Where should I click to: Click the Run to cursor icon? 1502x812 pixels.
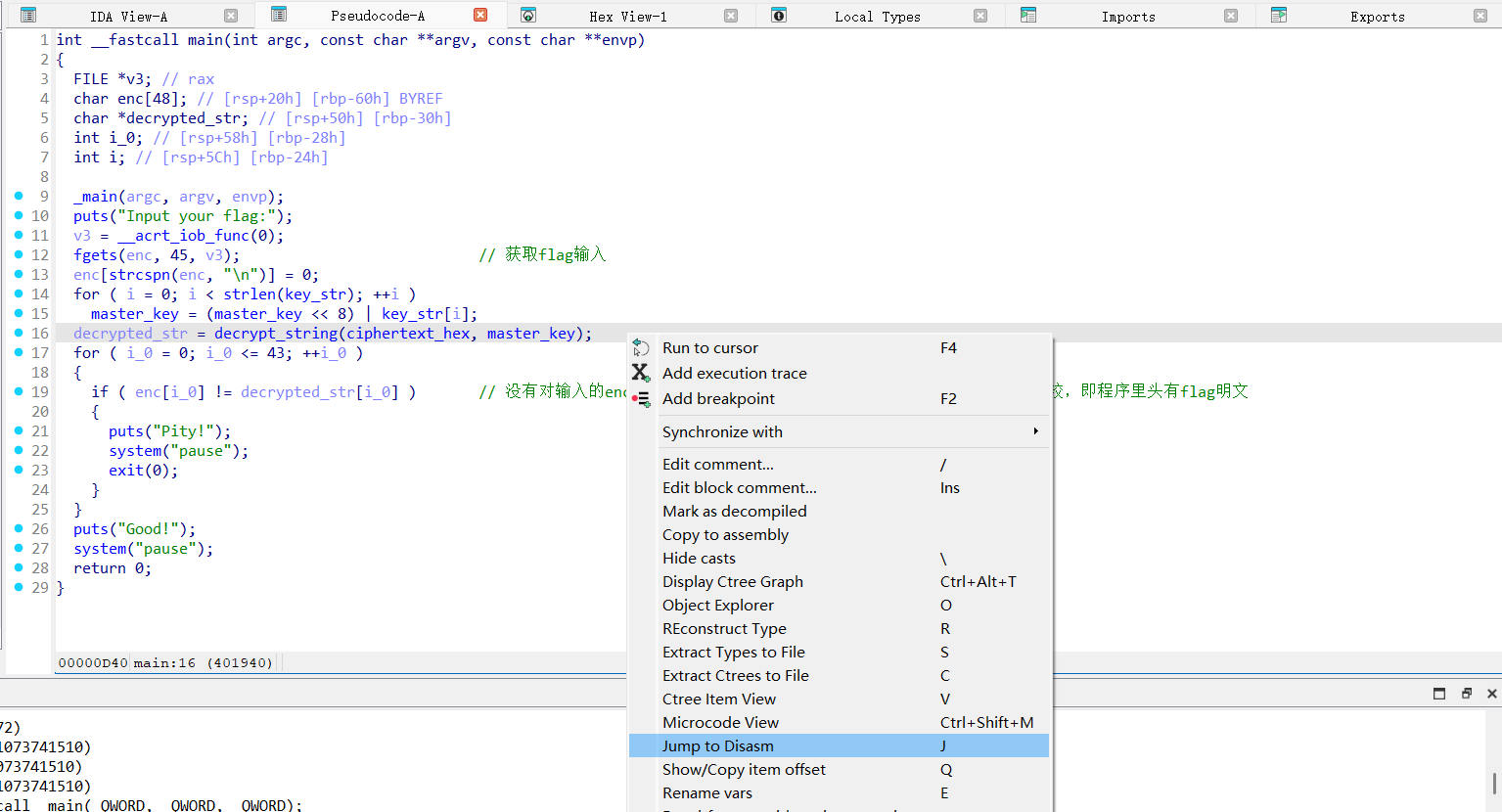(x=641, y=348)
